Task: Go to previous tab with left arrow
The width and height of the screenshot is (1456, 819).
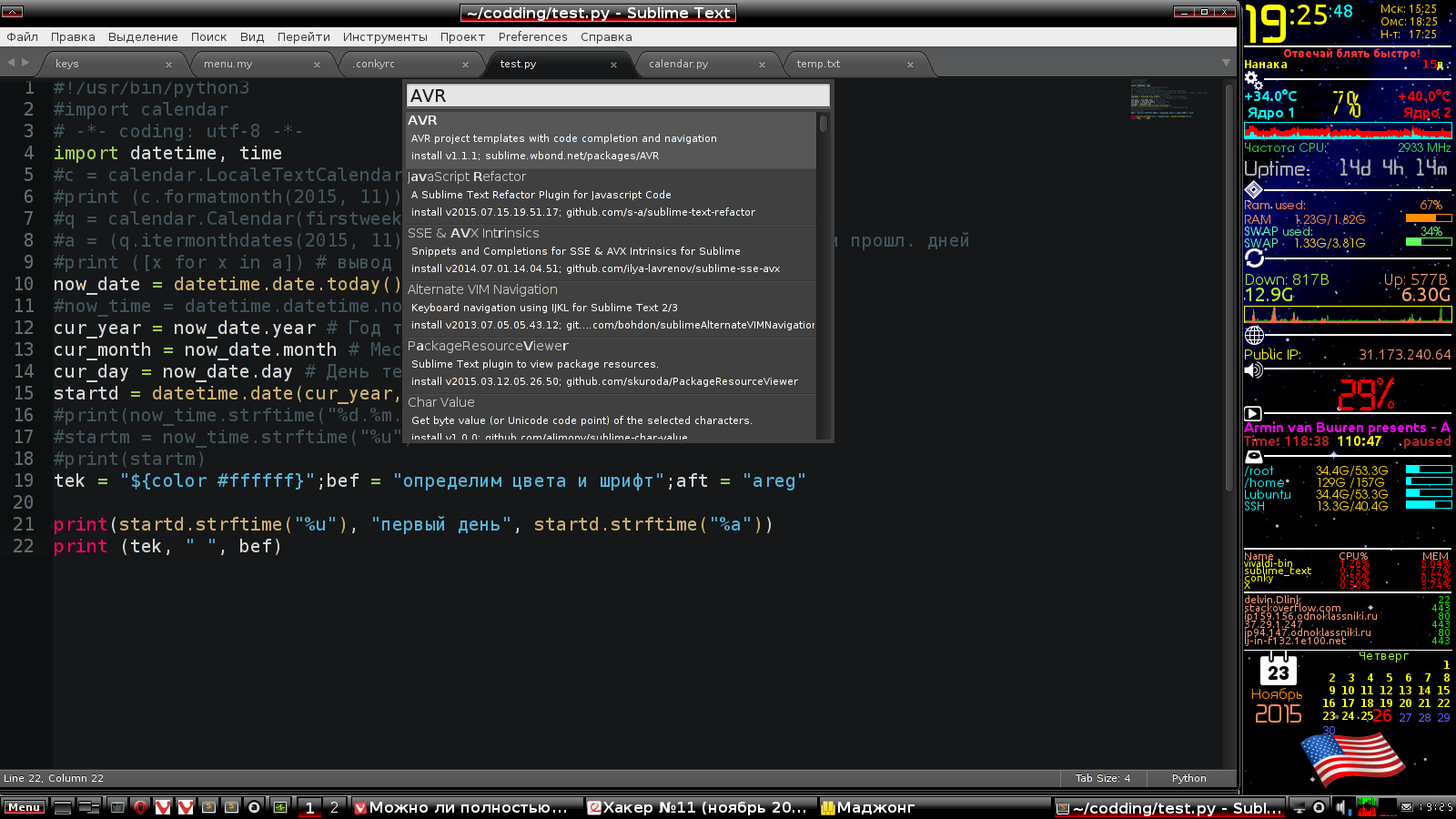Action: 11,63
